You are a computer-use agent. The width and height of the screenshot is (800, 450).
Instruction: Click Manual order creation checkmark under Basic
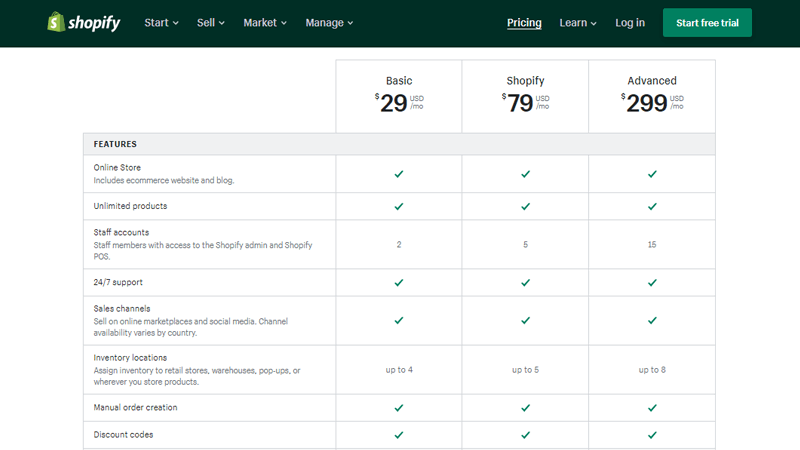(x=399, y=408)
